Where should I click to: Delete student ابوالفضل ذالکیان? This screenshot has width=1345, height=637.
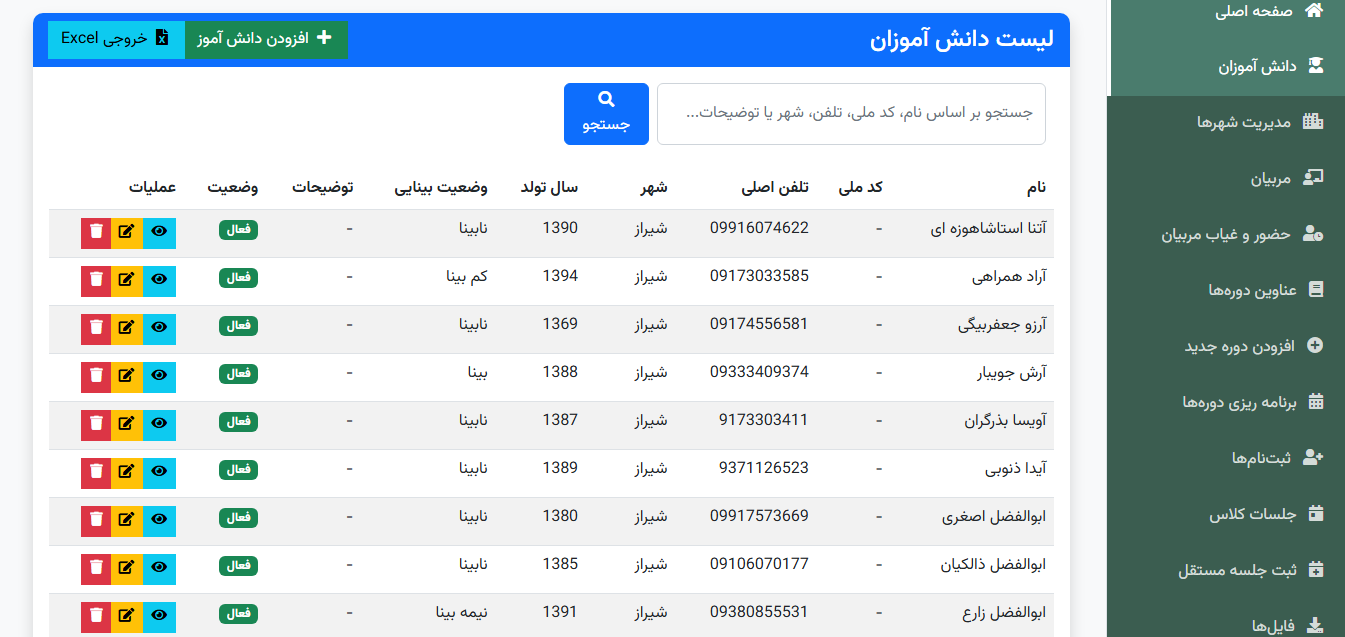point(96,568)
